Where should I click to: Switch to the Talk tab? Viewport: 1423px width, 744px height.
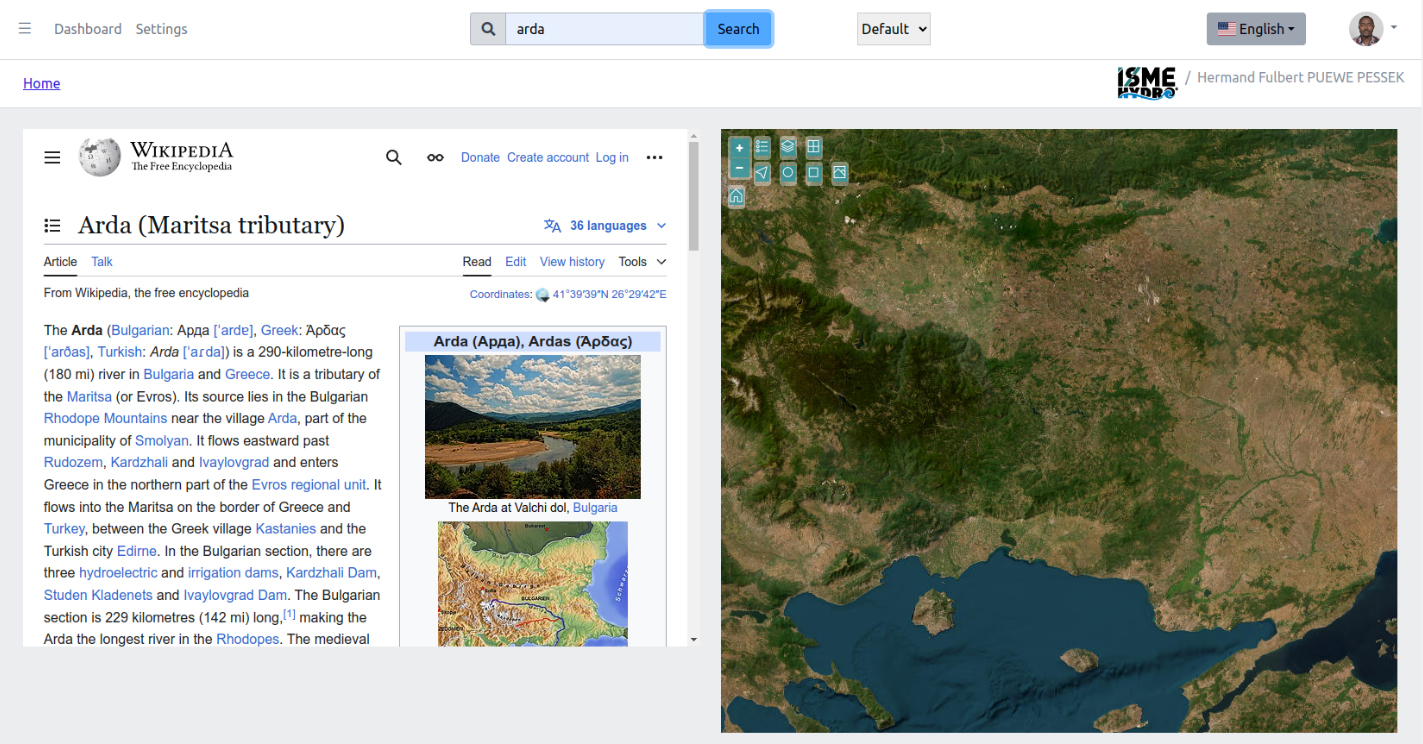(x=102, y=262)
